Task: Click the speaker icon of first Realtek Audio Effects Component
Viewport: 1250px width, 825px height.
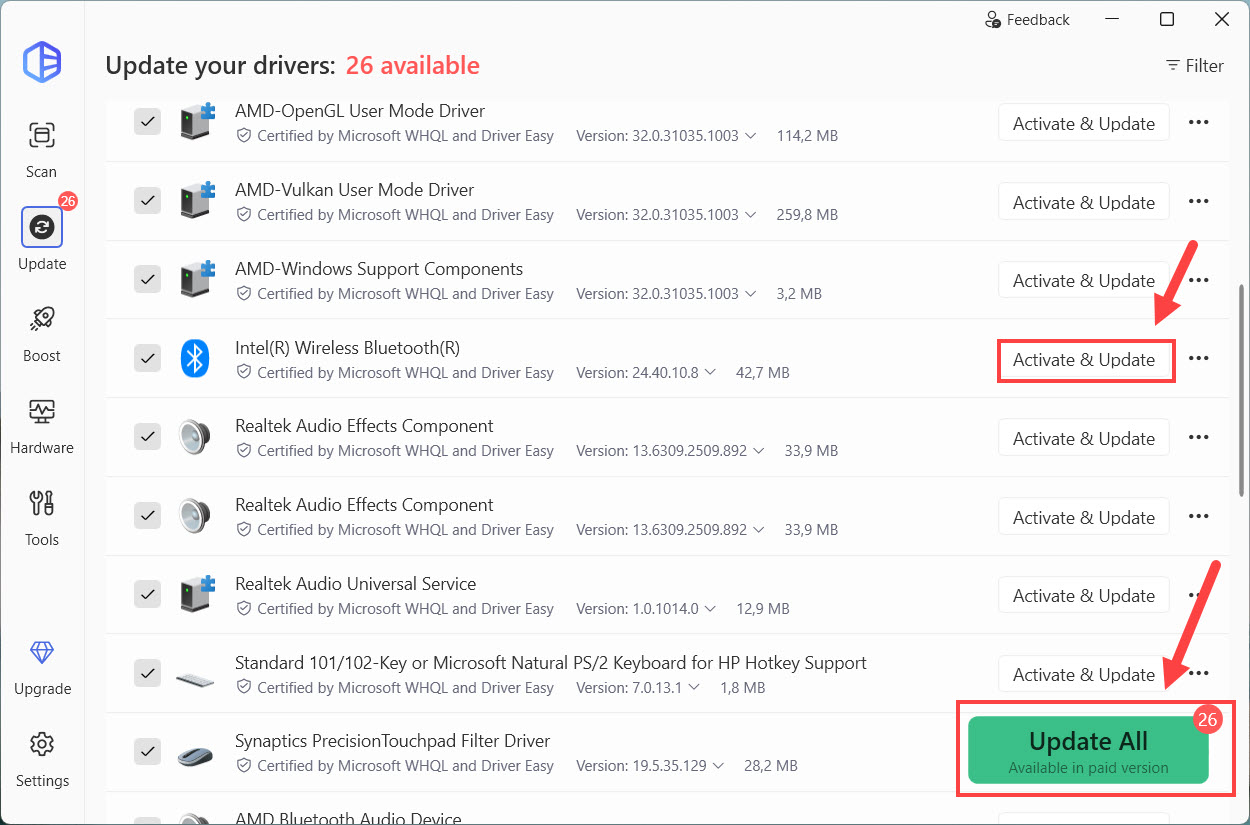Action: pos(194,437)
